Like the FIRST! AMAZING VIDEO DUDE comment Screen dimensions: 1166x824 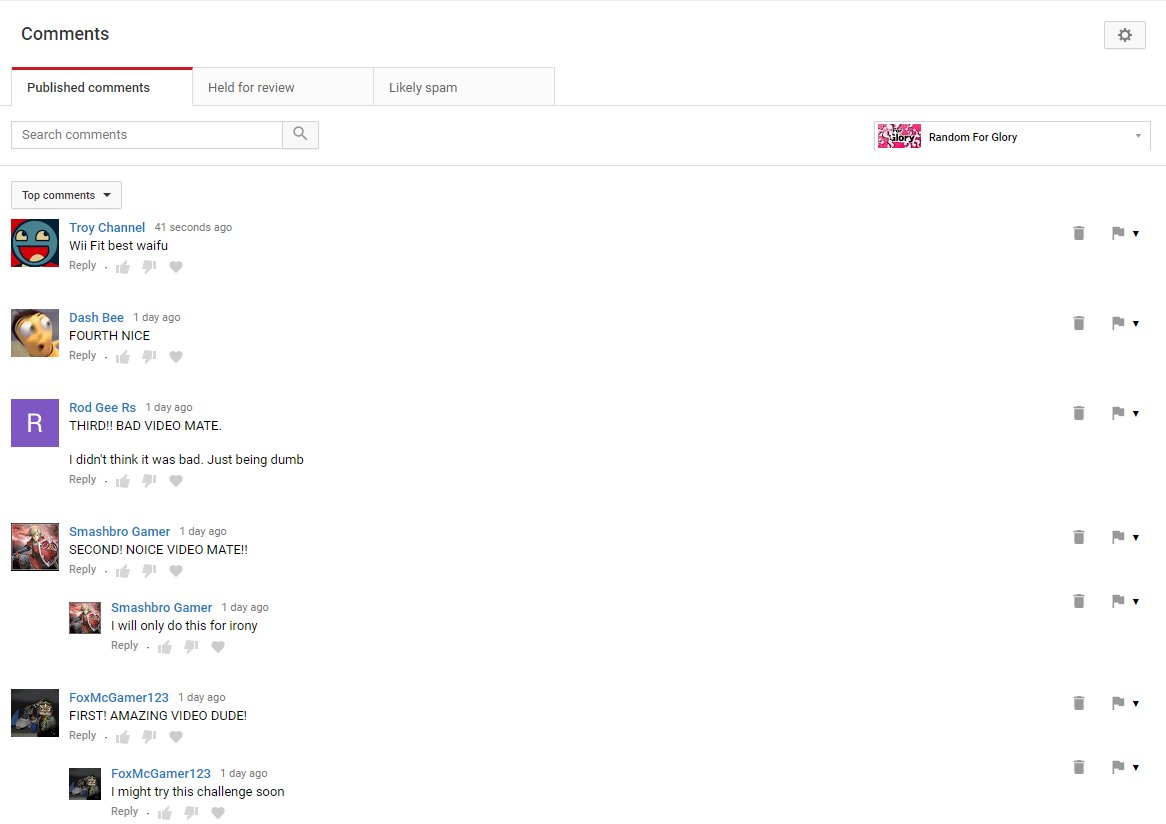click(123, 737)
